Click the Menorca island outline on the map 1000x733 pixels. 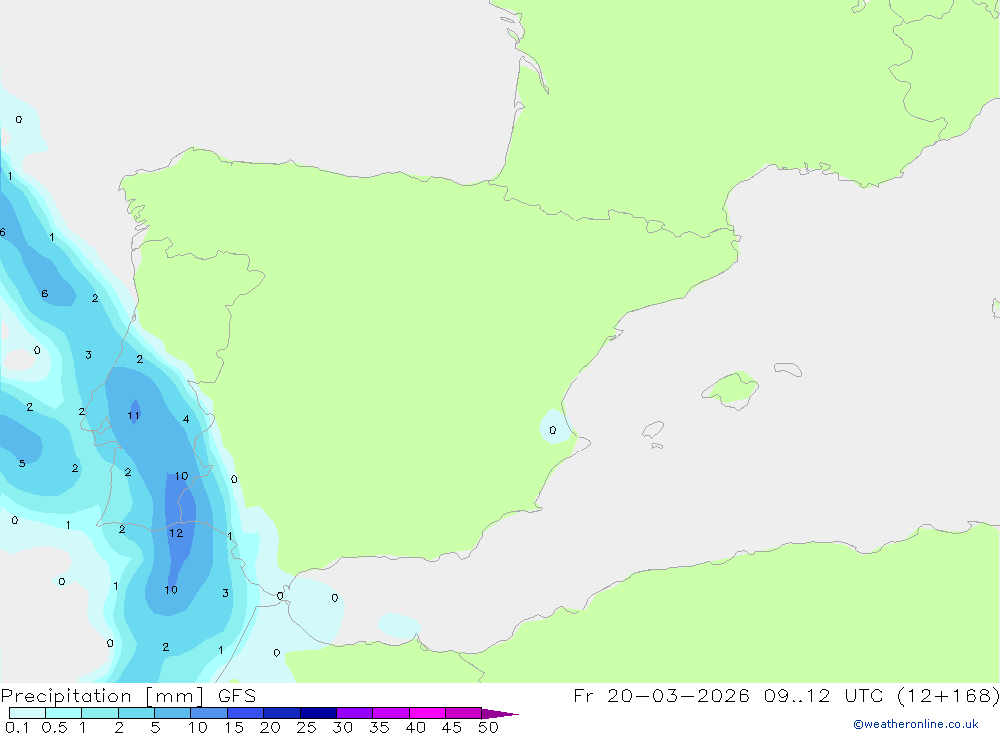pos(788,369)
